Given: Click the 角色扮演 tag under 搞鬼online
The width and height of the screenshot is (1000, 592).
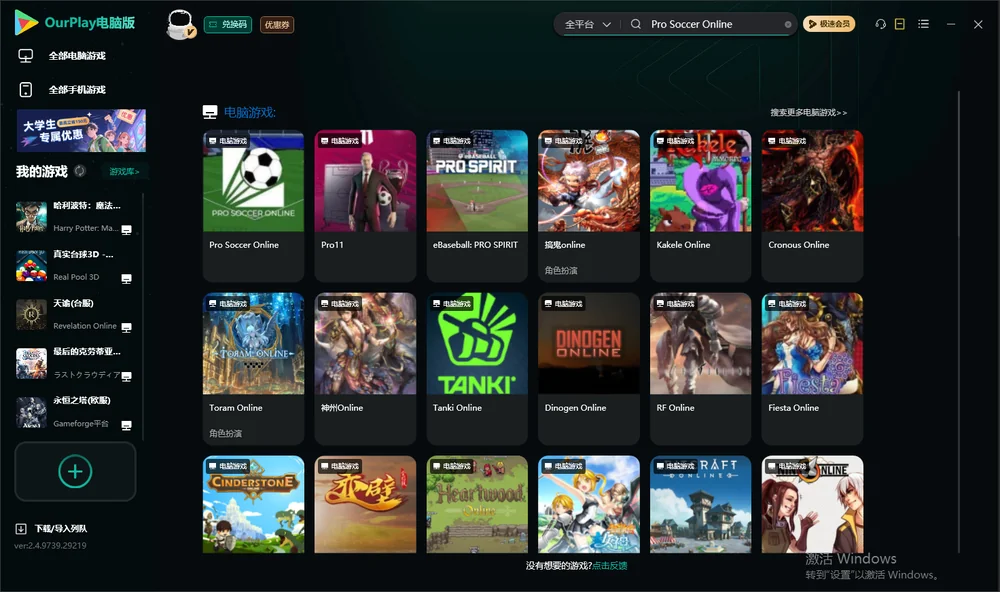Looking at the screenshot, I should click(561, 270).
